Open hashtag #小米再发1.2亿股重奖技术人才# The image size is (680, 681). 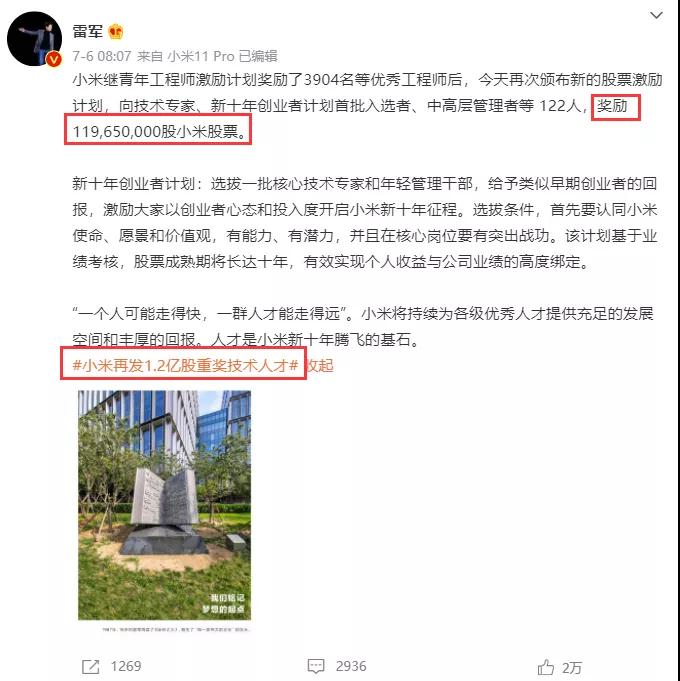pos(185,365)
